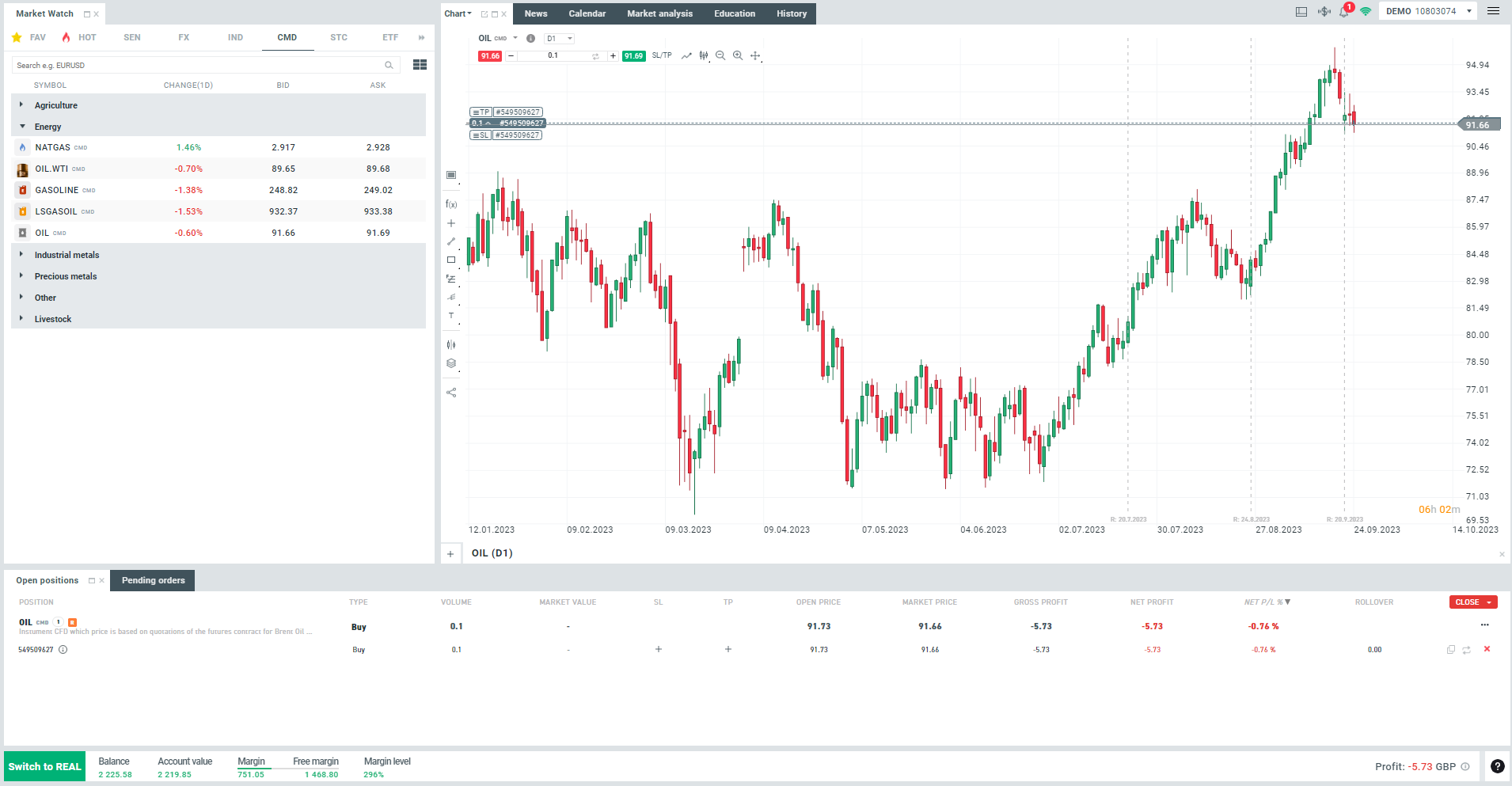The image size is (1512, 786).
Task: Toggle market watch grid view
Action: pyautogui.click(x=420, y=65)
